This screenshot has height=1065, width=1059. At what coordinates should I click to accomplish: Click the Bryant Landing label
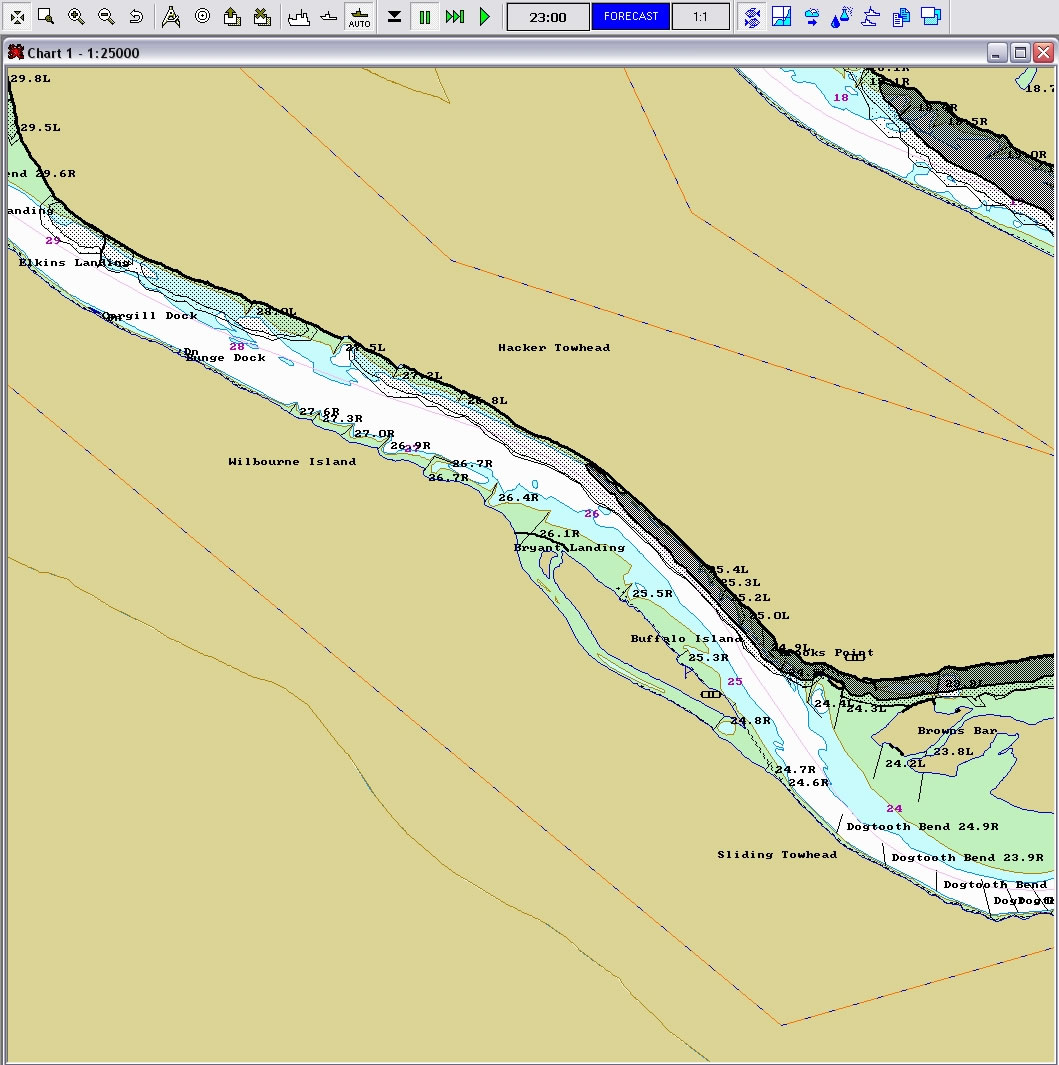click(x=569, y=547)
